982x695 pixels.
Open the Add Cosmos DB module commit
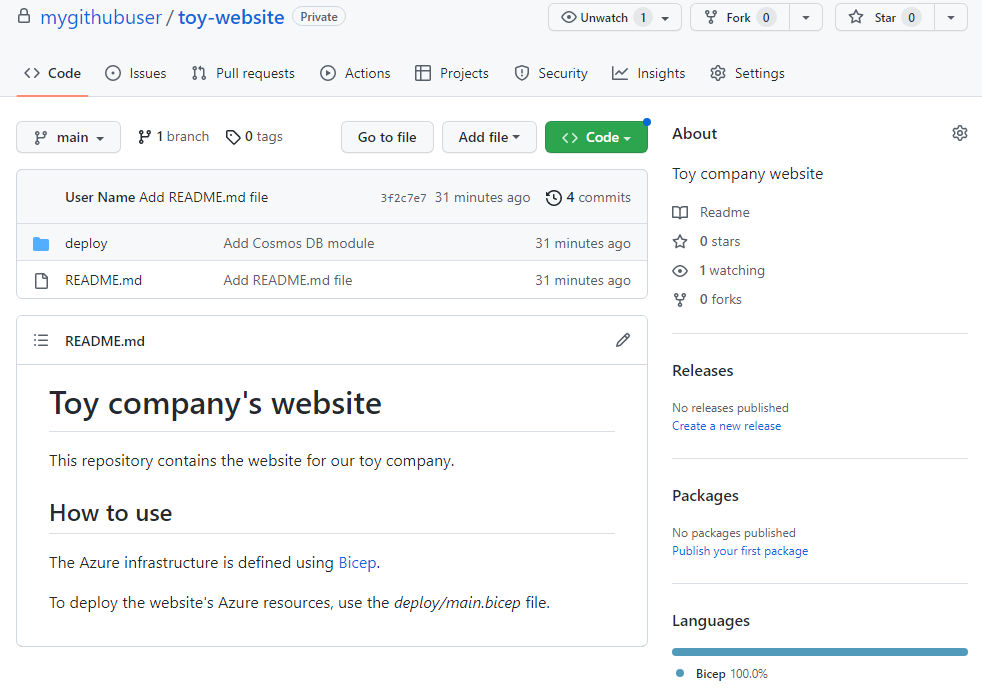(x=299, y=244)
